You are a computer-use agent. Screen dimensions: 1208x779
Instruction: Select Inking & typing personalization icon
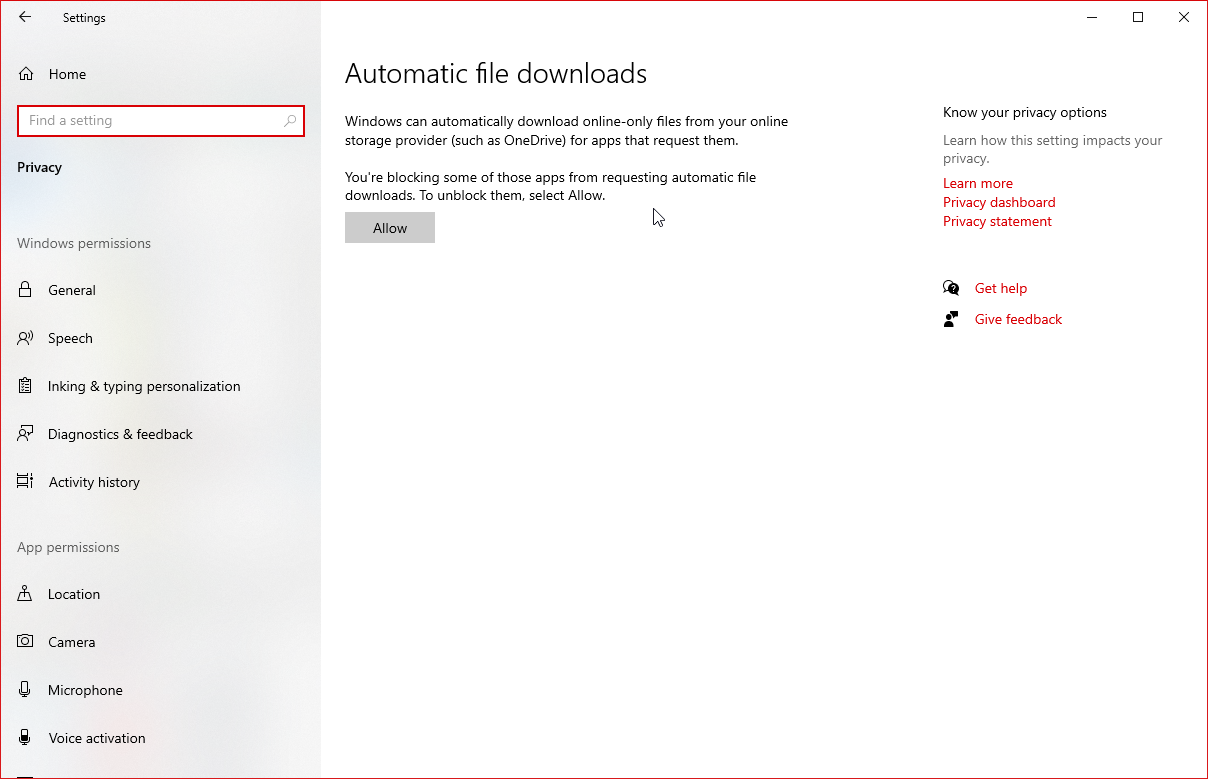(x=25, y=386)
